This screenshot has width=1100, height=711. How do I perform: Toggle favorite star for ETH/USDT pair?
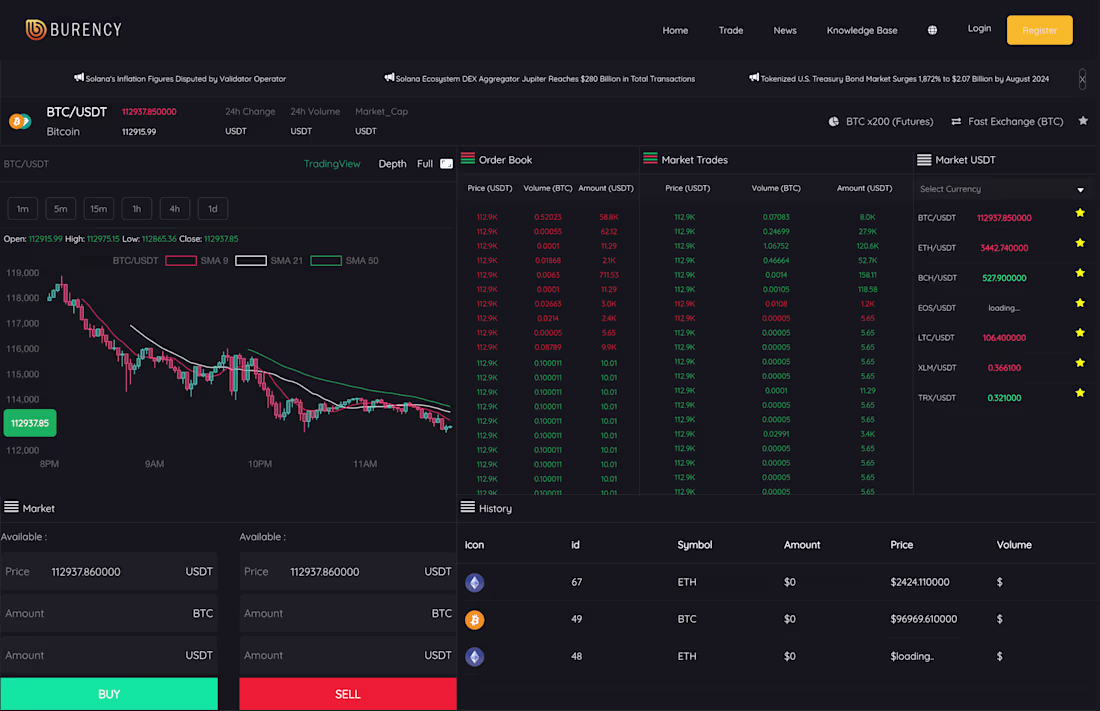click(1079, 243)
